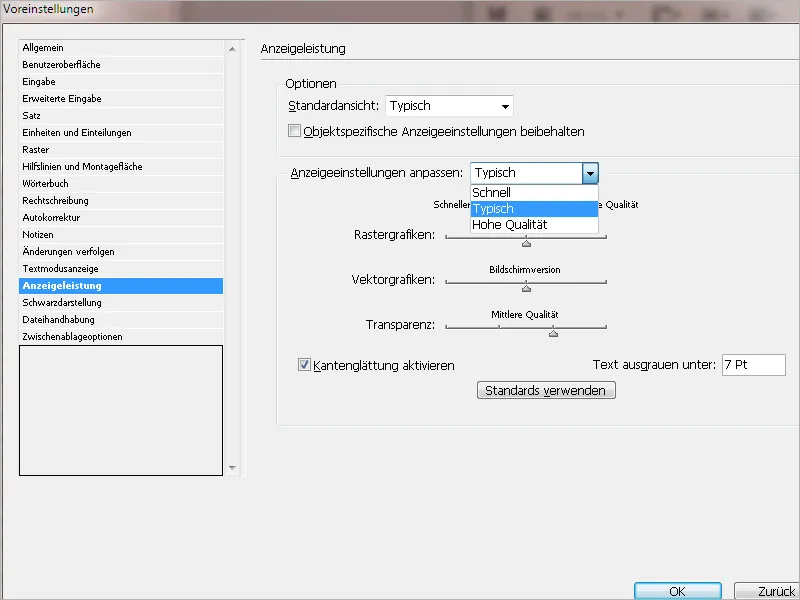Click the Text ausgrauen unter input field
Viewport: 800px width, 600px height.
(753, 365)
